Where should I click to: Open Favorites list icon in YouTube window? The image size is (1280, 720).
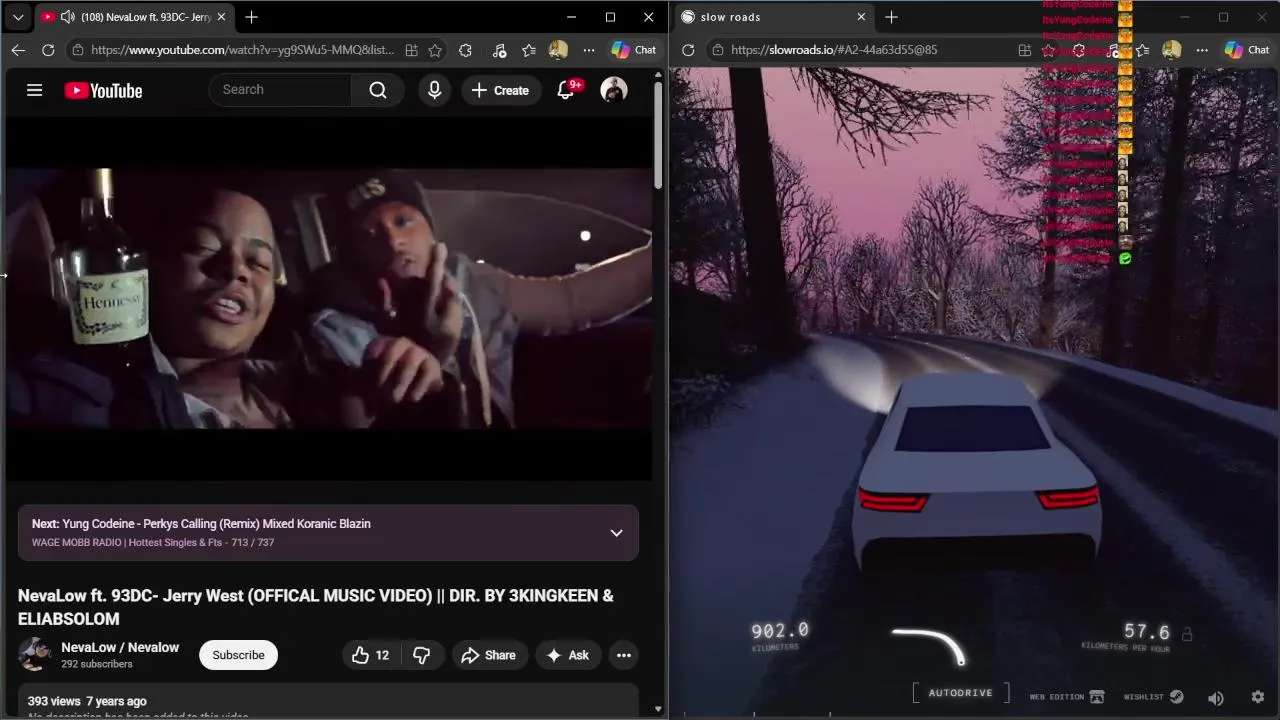(x=529, y=50)
